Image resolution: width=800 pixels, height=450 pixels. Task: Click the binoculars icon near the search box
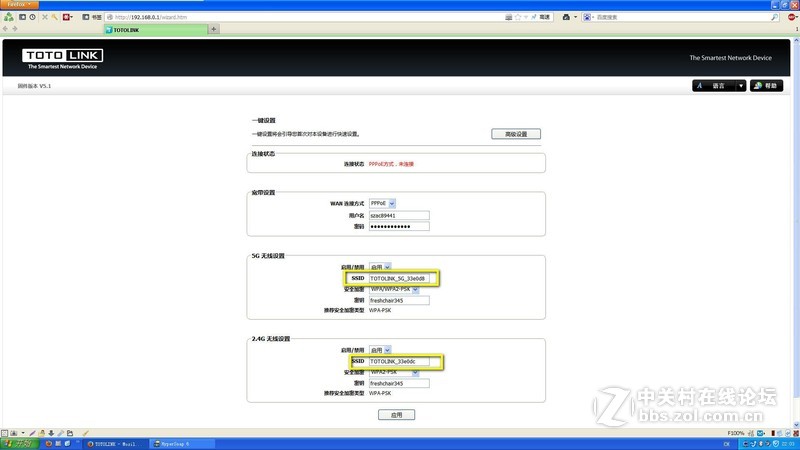566,17
